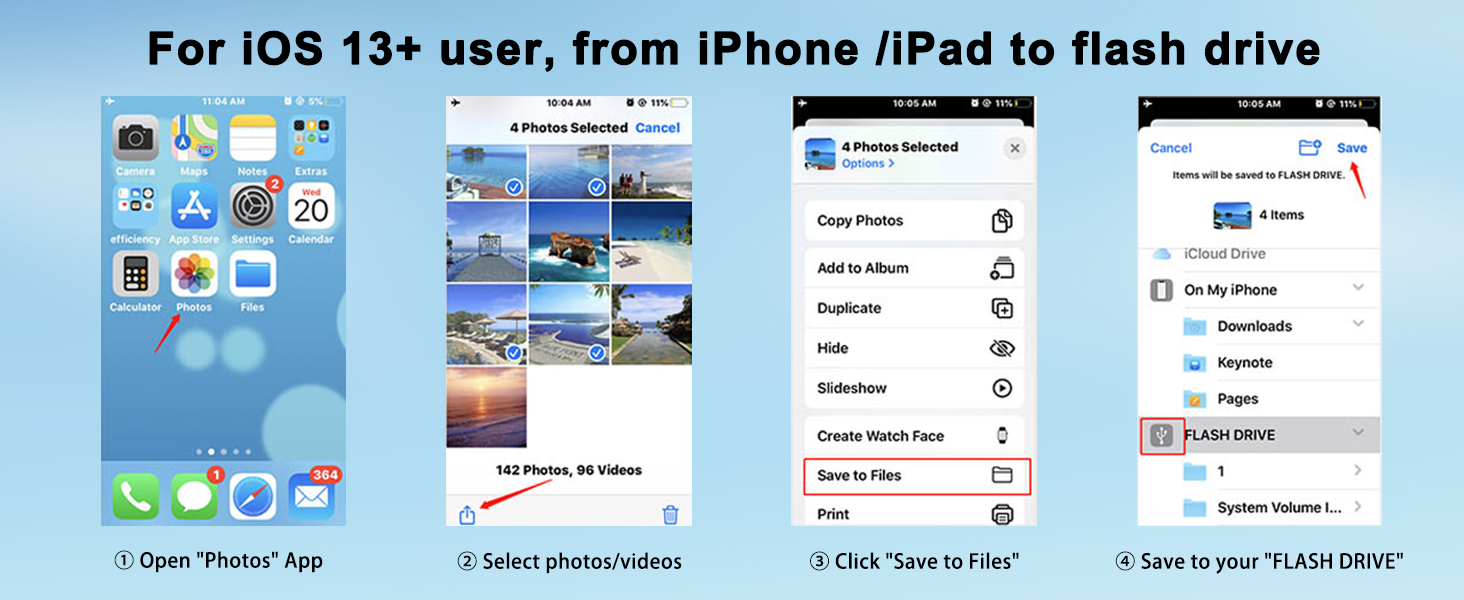Launch the Calculator app
Image resolution: width=1464 pixels, height=600 pixels.
pyautogui.click(x=136, y=274)
